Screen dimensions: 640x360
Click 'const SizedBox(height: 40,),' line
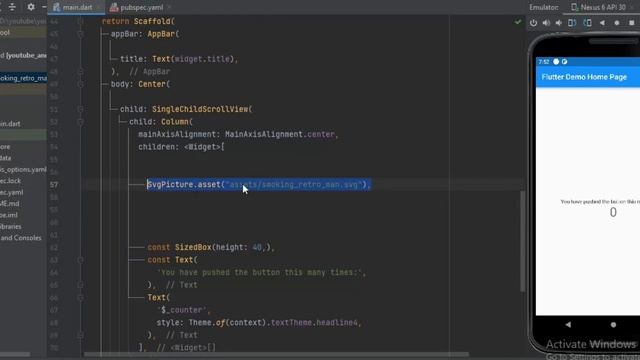(x=211, y=247)
